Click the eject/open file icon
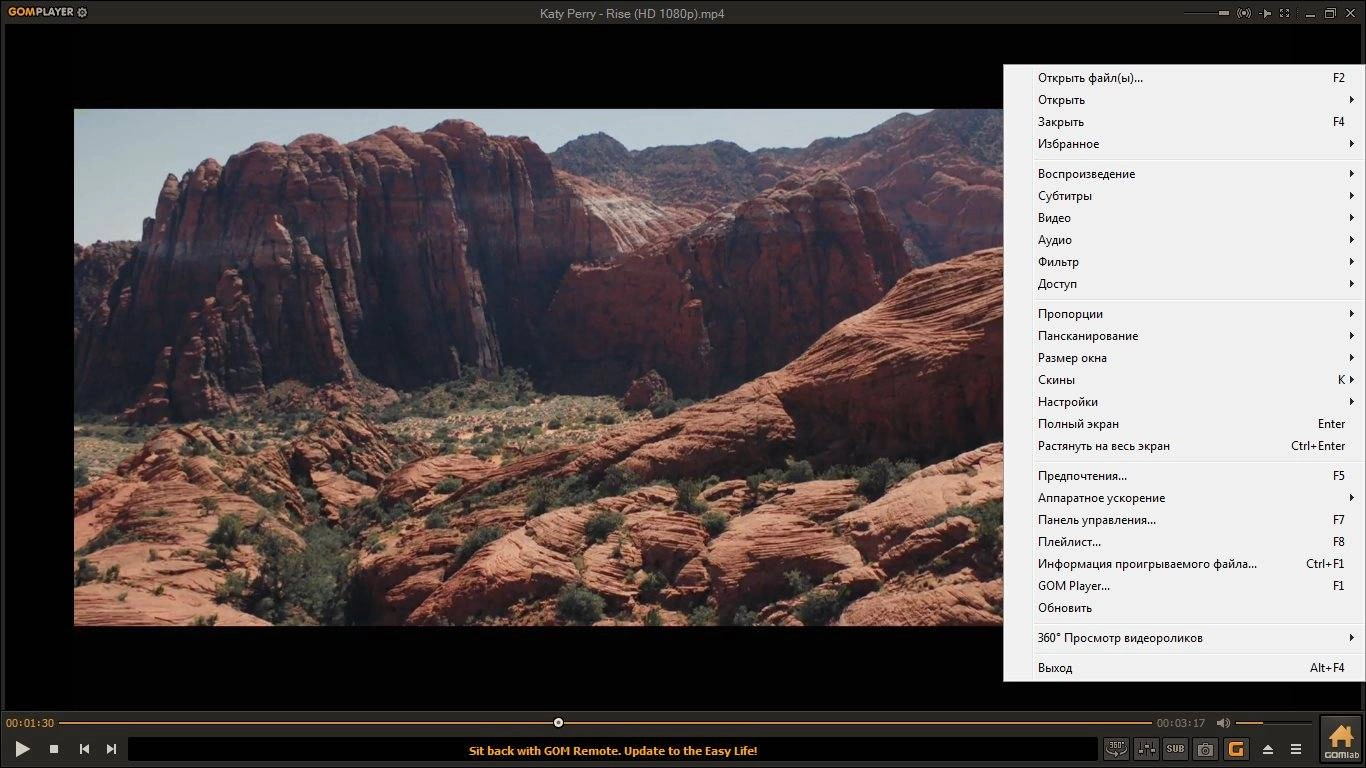This screenshot has width=1366, height=768. pyautogui.click(x=1268, y=749)
